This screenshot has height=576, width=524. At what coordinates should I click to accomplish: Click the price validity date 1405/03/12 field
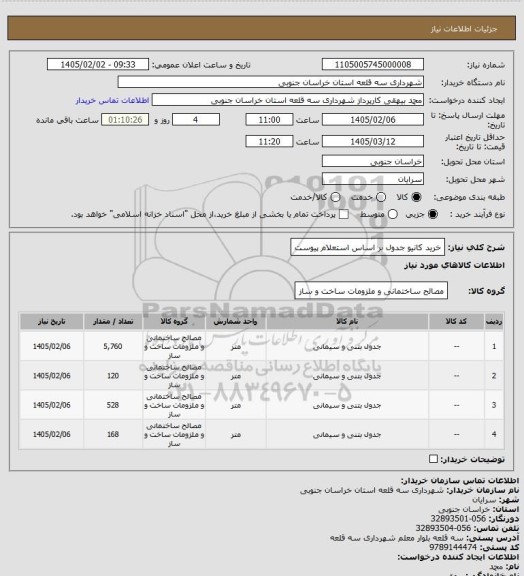point(373,141)
